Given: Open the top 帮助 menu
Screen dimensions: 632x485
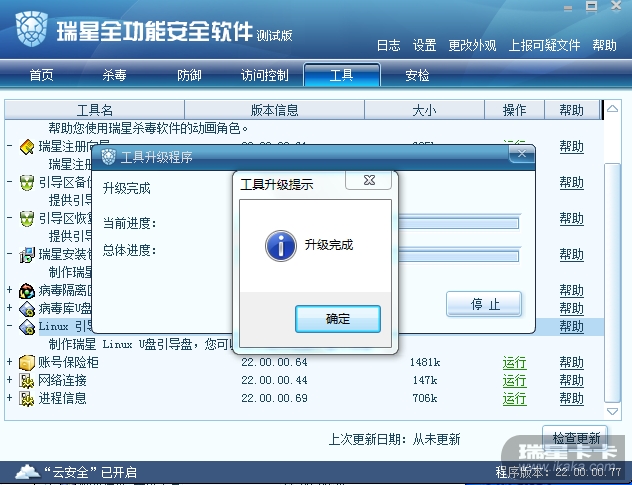Looking at the screenshot, I should click(x=604, y=45).
